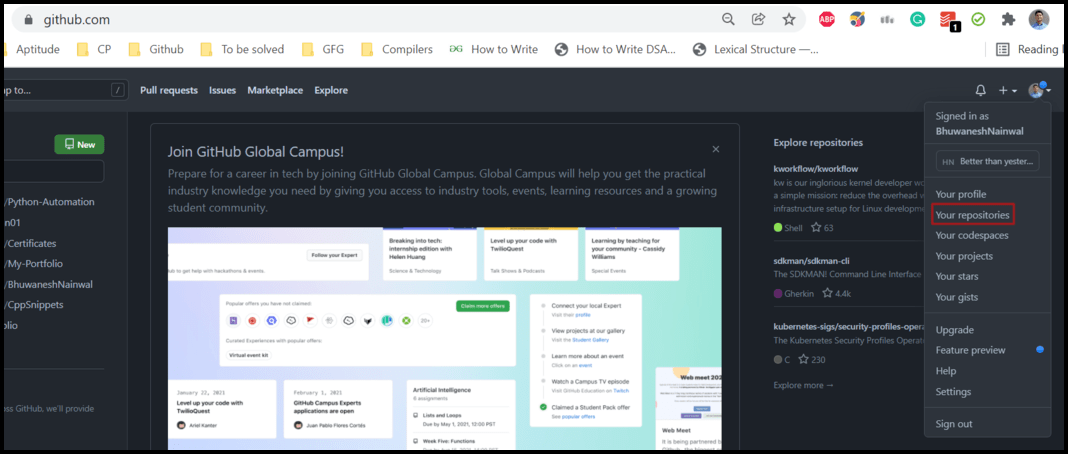
Task: Select Your stars
Action: 956,276
